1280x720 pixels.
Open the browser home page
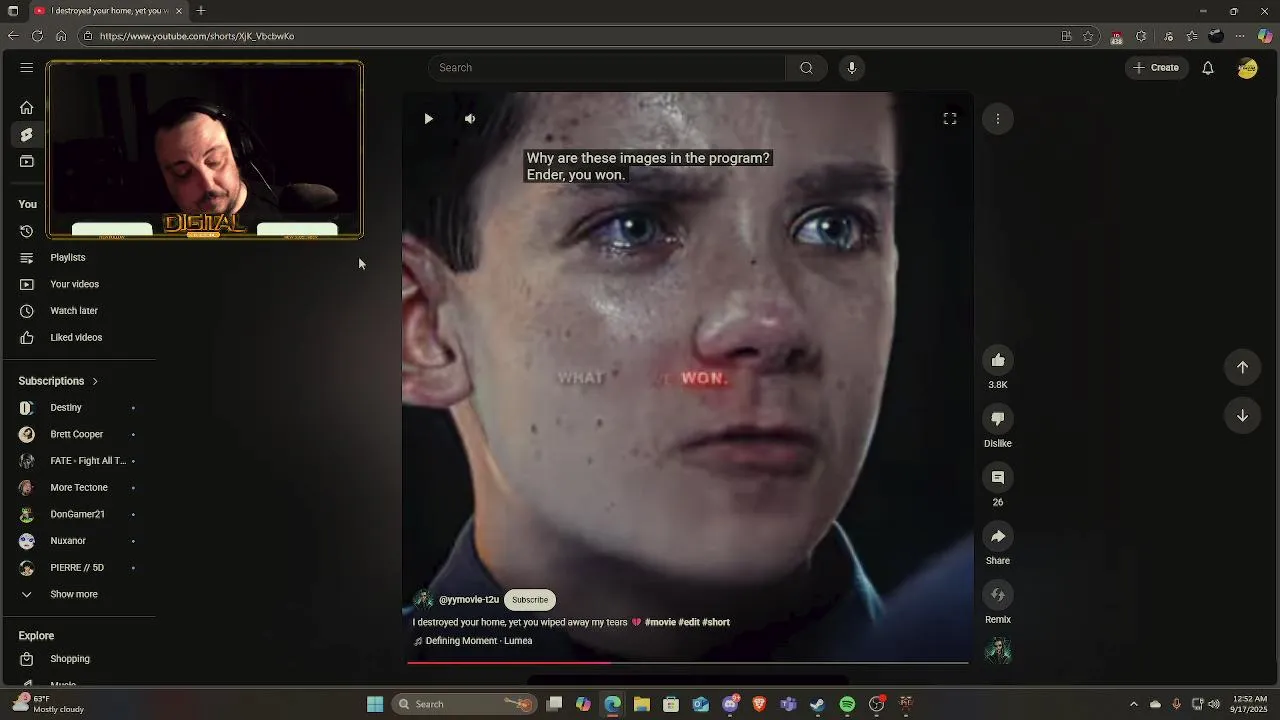click(61, 36)
